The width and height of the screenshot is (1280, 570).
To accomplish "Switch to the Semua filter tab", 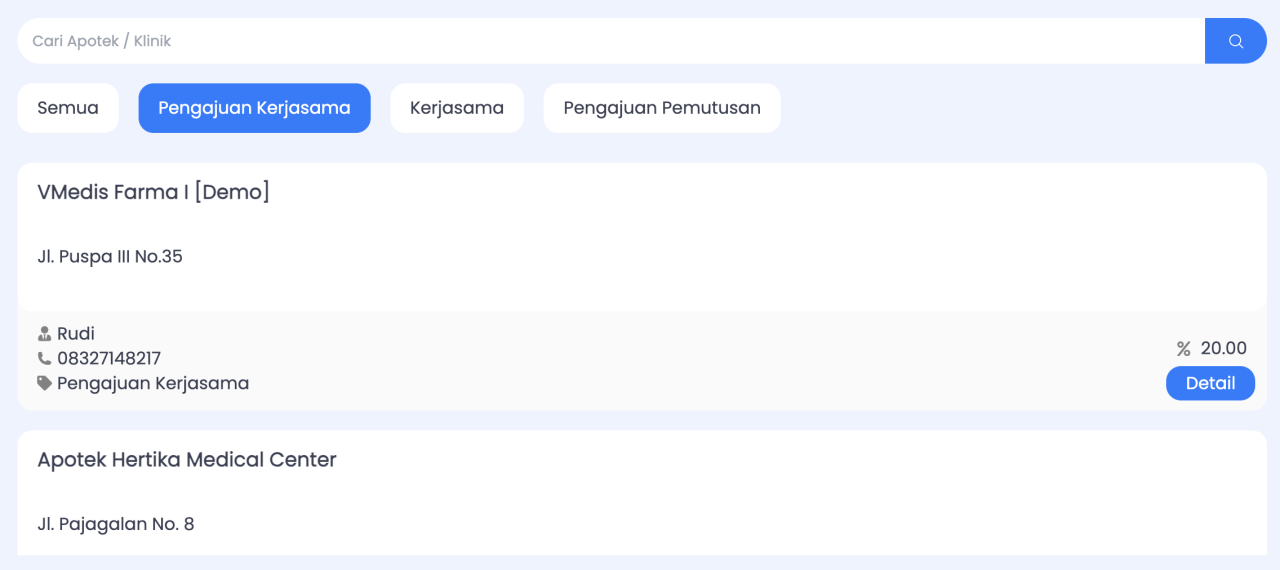I will [68, 108].
